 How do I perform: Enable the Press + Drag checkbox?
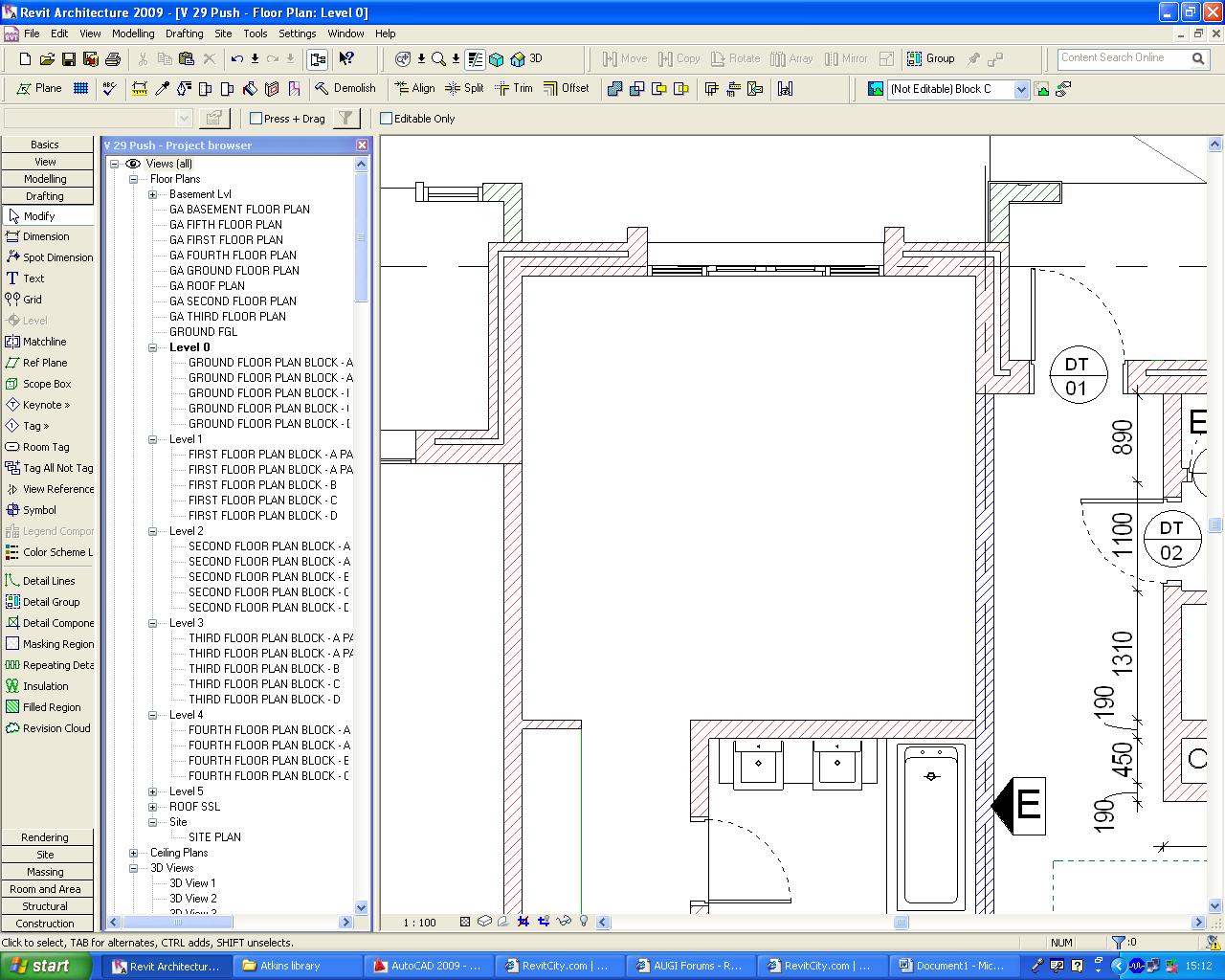pos(256,119)
